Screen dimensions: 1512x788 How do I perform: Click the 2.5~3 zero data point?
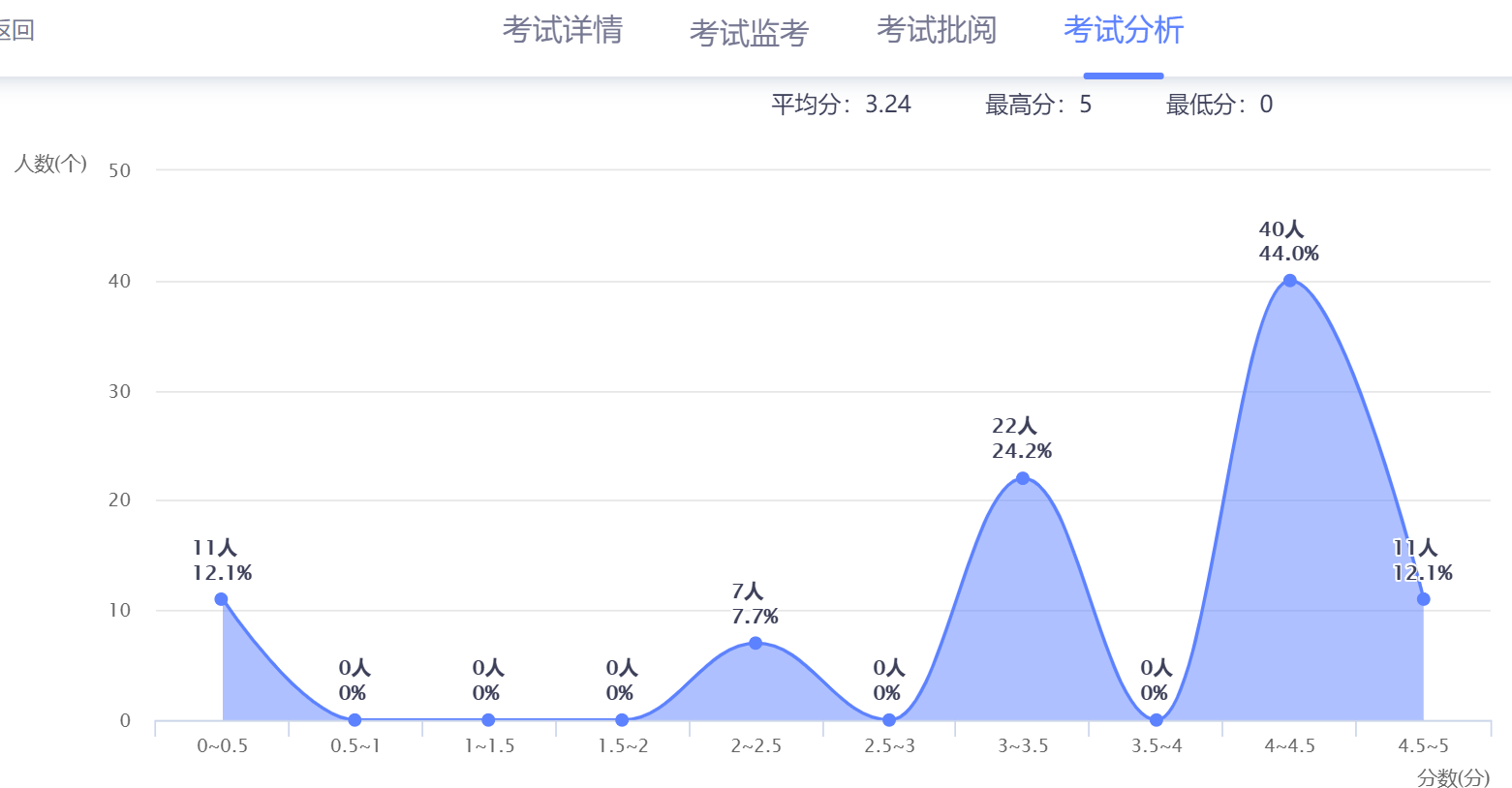(x=889, y=720)
